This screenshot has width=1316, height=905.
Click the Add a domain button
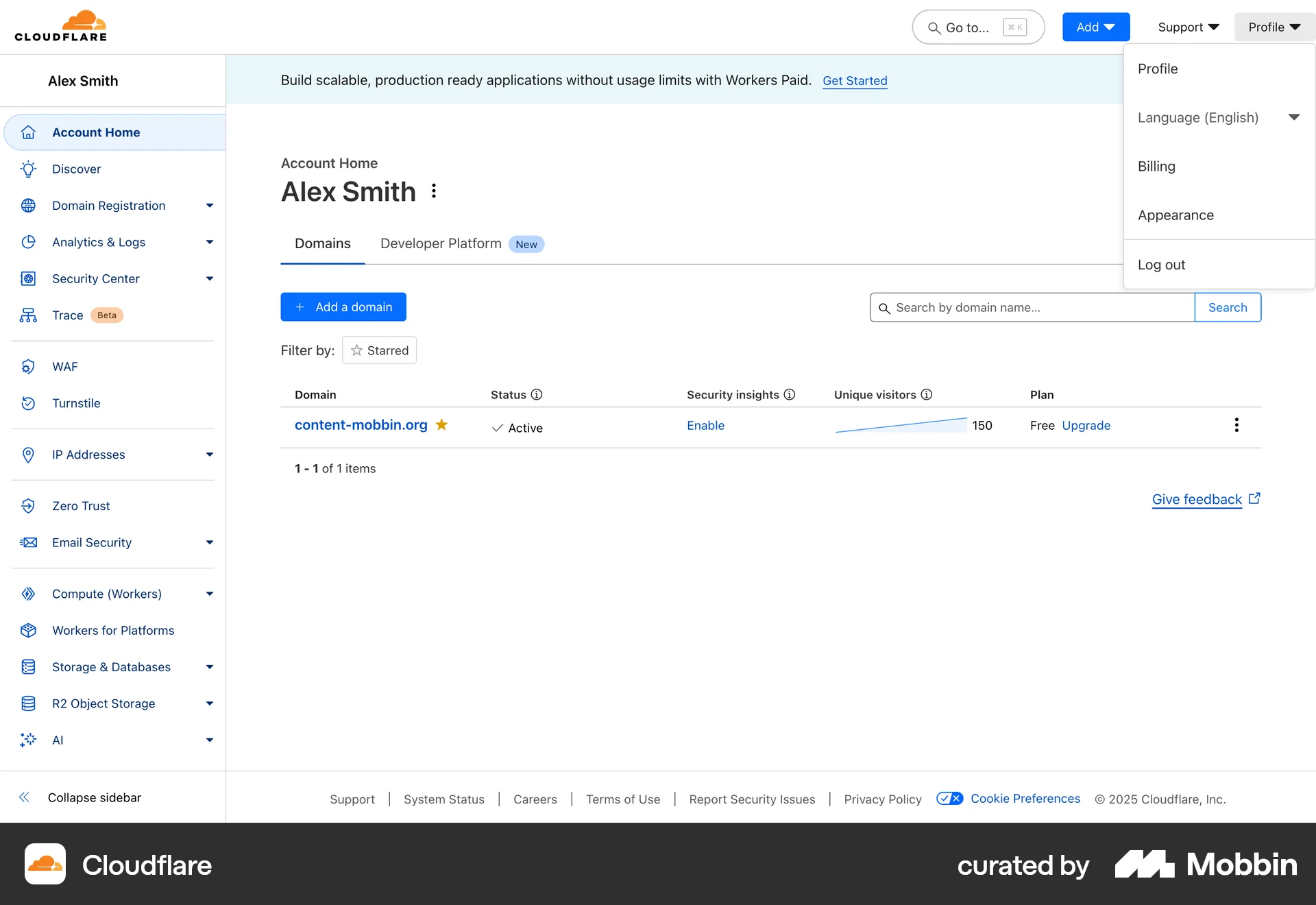(x=343, y=306)
